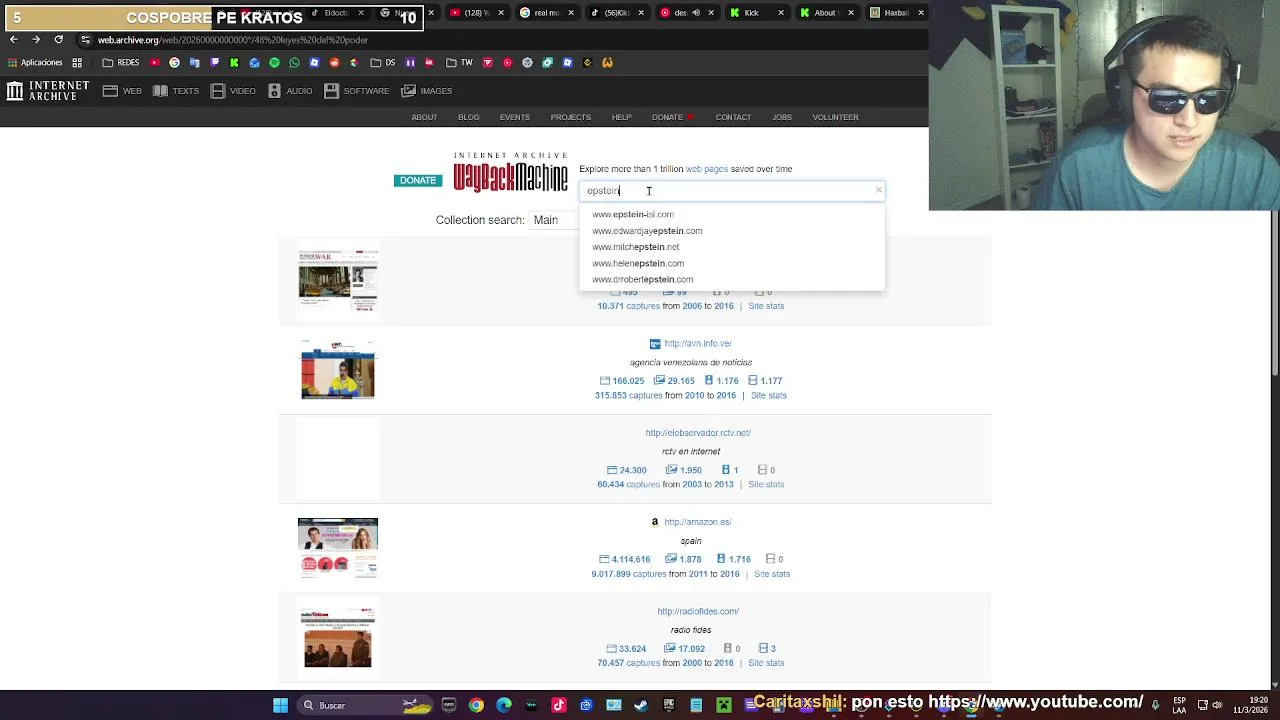This screenshot has height=720, width=1280.
Task: Open the Aplicaciones bookmark shortcut
Action: click(35, 63)
